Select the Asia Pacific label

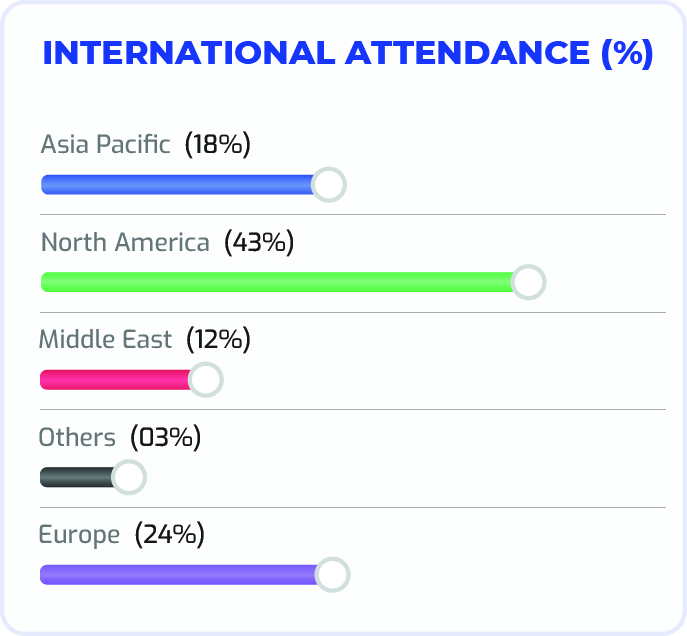click(105, 144)
